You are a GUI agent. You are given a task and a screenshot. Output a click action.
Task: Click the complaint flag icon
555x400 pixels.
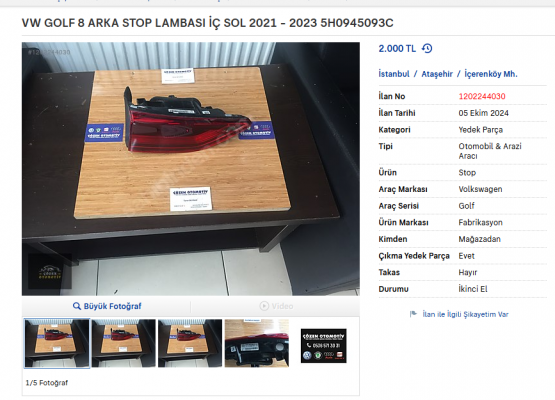coord(413,314)
